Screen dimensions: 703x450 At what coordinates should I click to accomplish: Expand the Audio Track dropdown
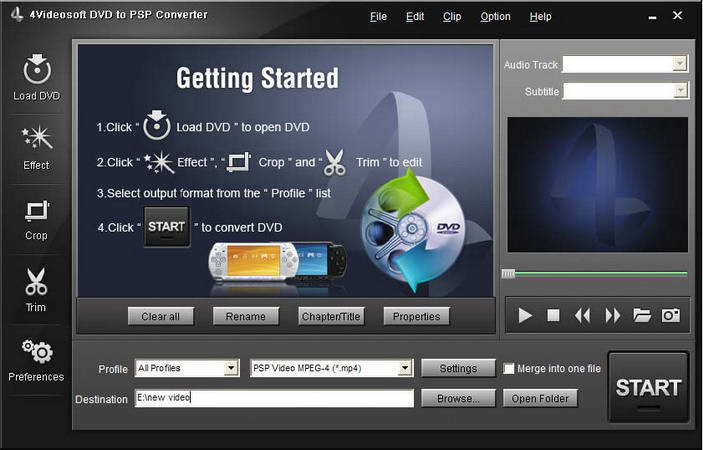click(680, 64)
